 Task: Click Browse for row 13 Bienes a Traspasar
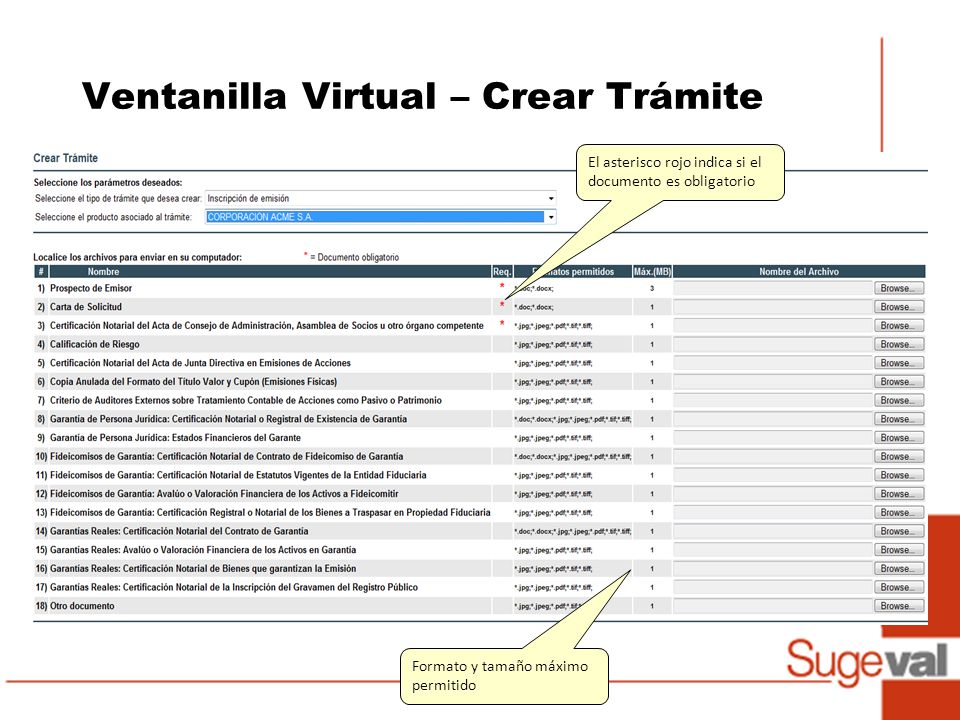pos(898,512)
